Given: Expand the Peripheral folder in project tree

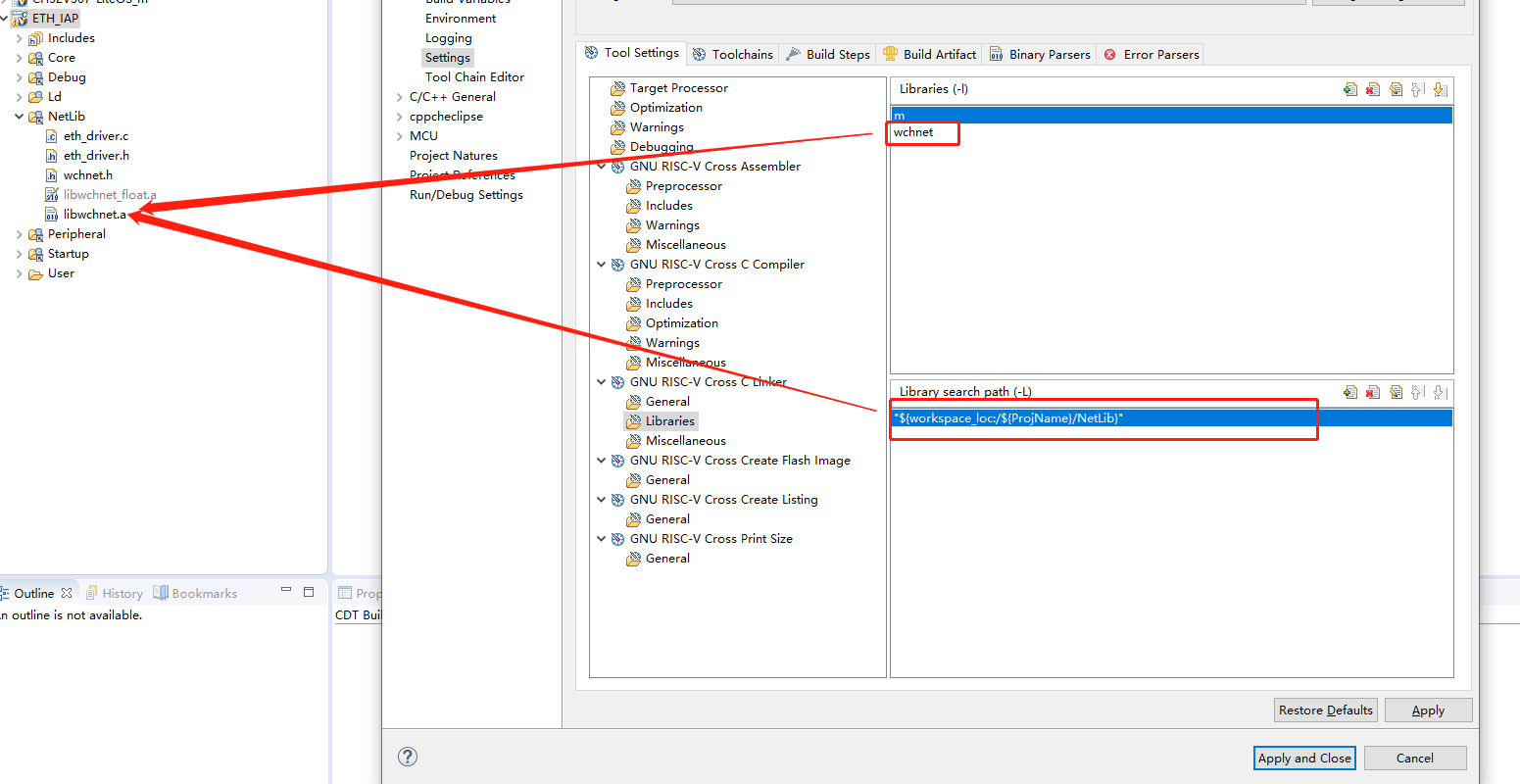Looking at the screenshot, I should pos(19,234).
